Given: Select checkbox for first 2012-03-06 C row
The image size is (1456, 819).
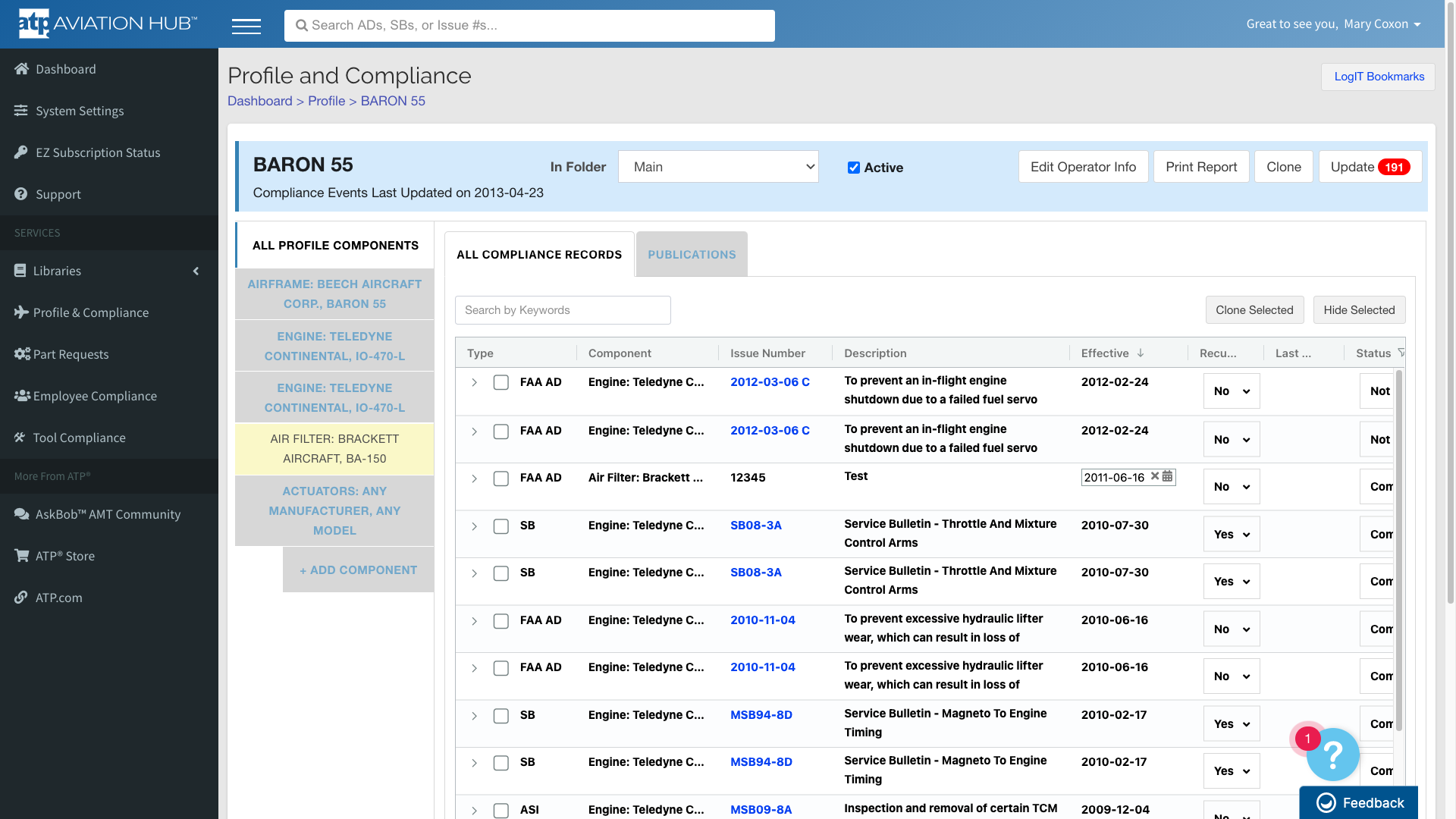Looking at the screenshot, I should coord(501,382).
